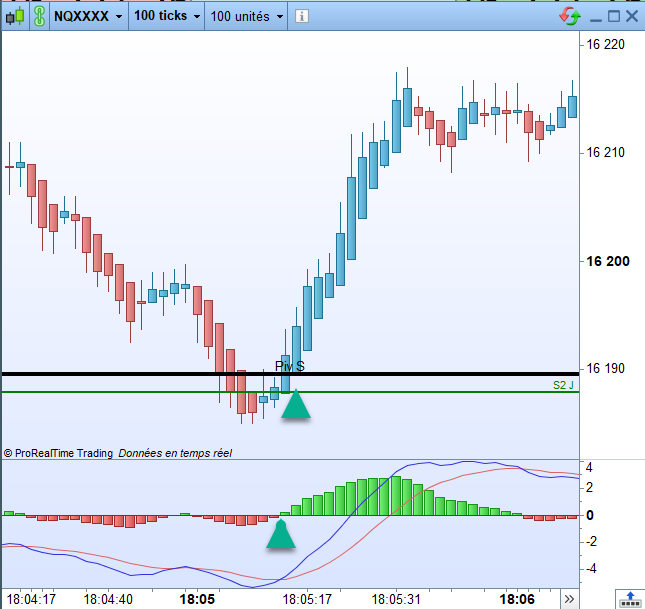This screenshot has height=609, width=645.
Task: Click the 18:04:40 time axis label
Action: [108, 599]
